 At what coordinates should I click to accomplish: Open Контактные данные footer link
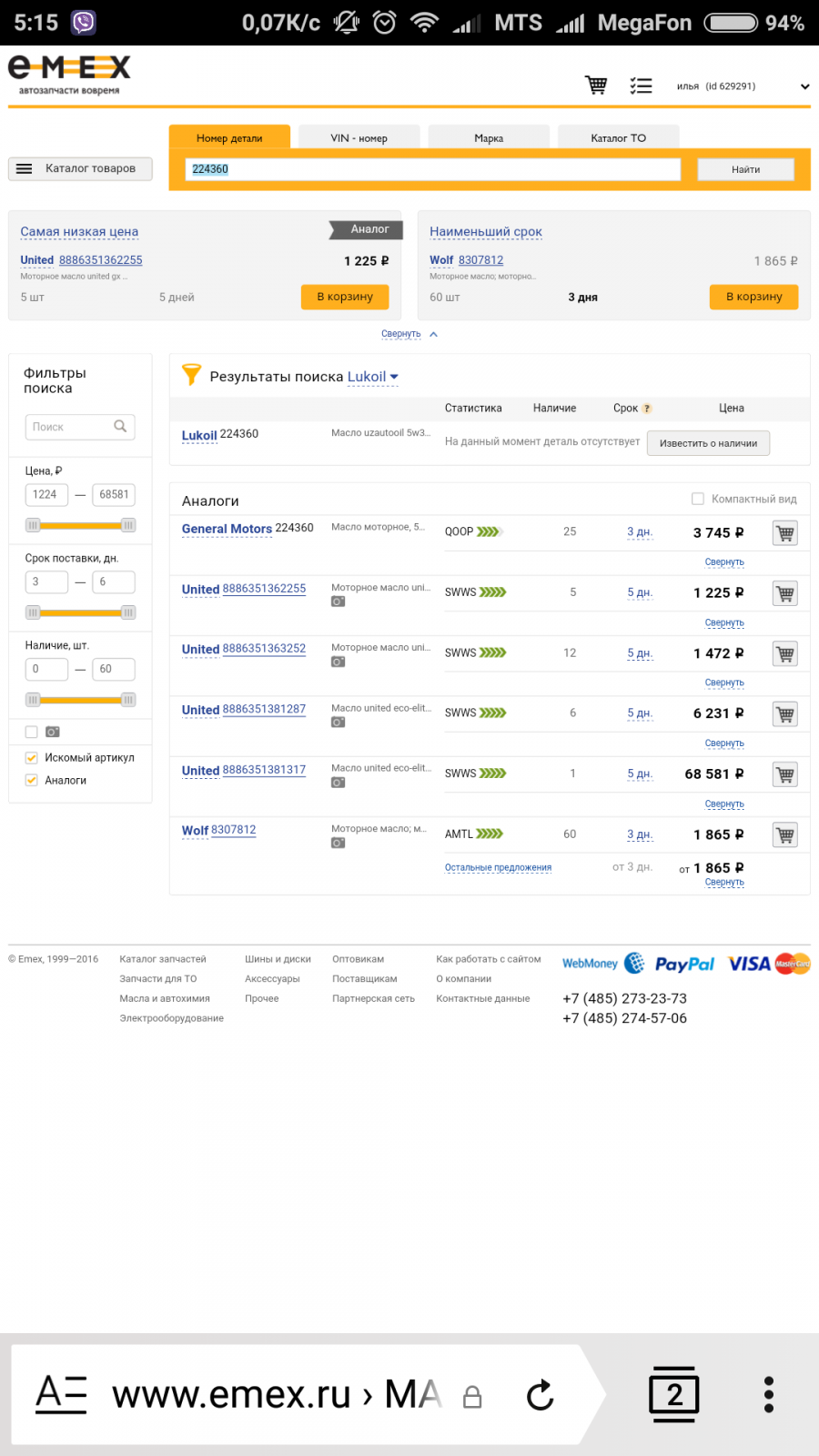[482, 998]
